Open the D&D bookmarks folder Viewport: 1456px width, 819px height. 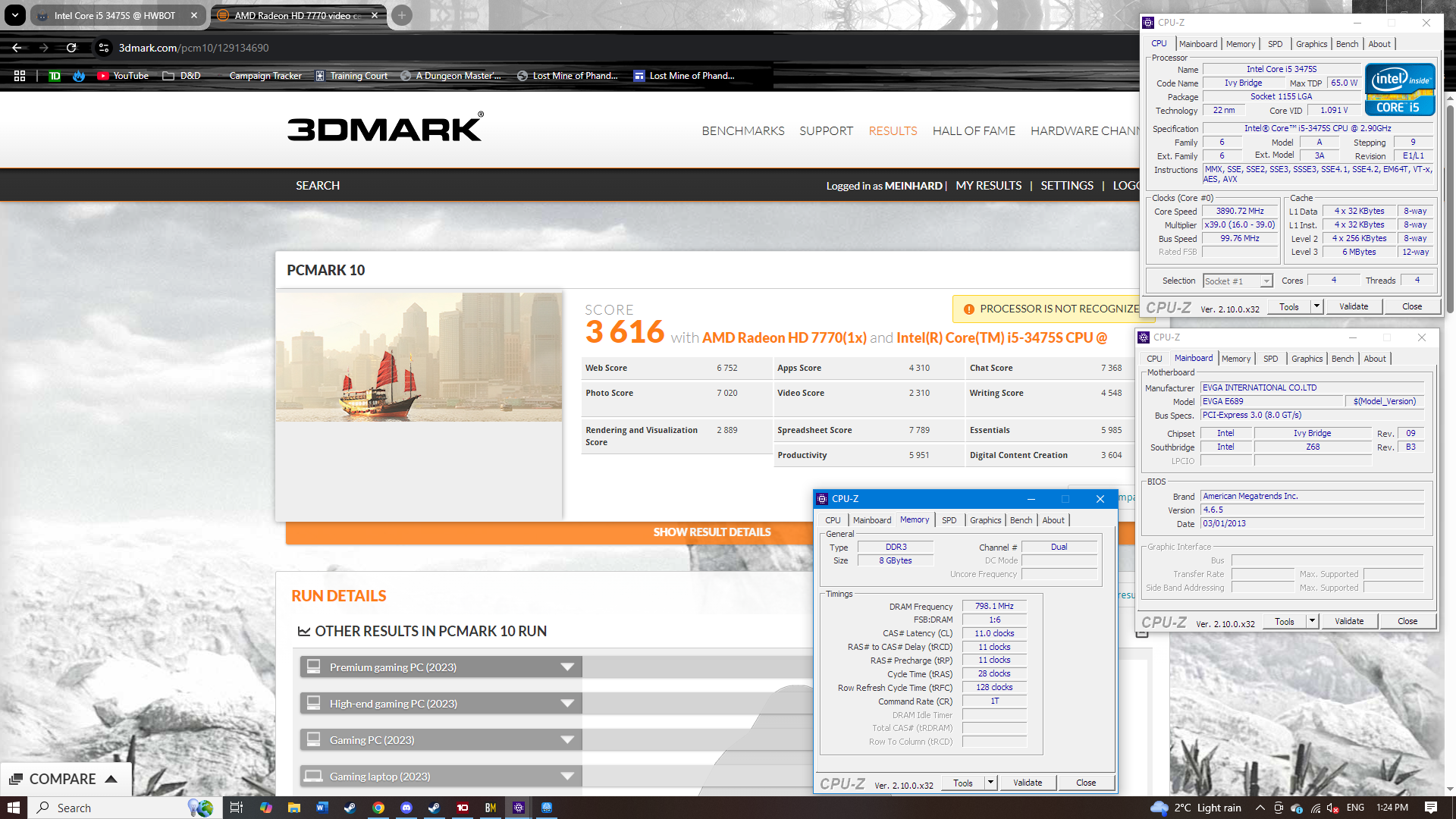tap(181, 76)
